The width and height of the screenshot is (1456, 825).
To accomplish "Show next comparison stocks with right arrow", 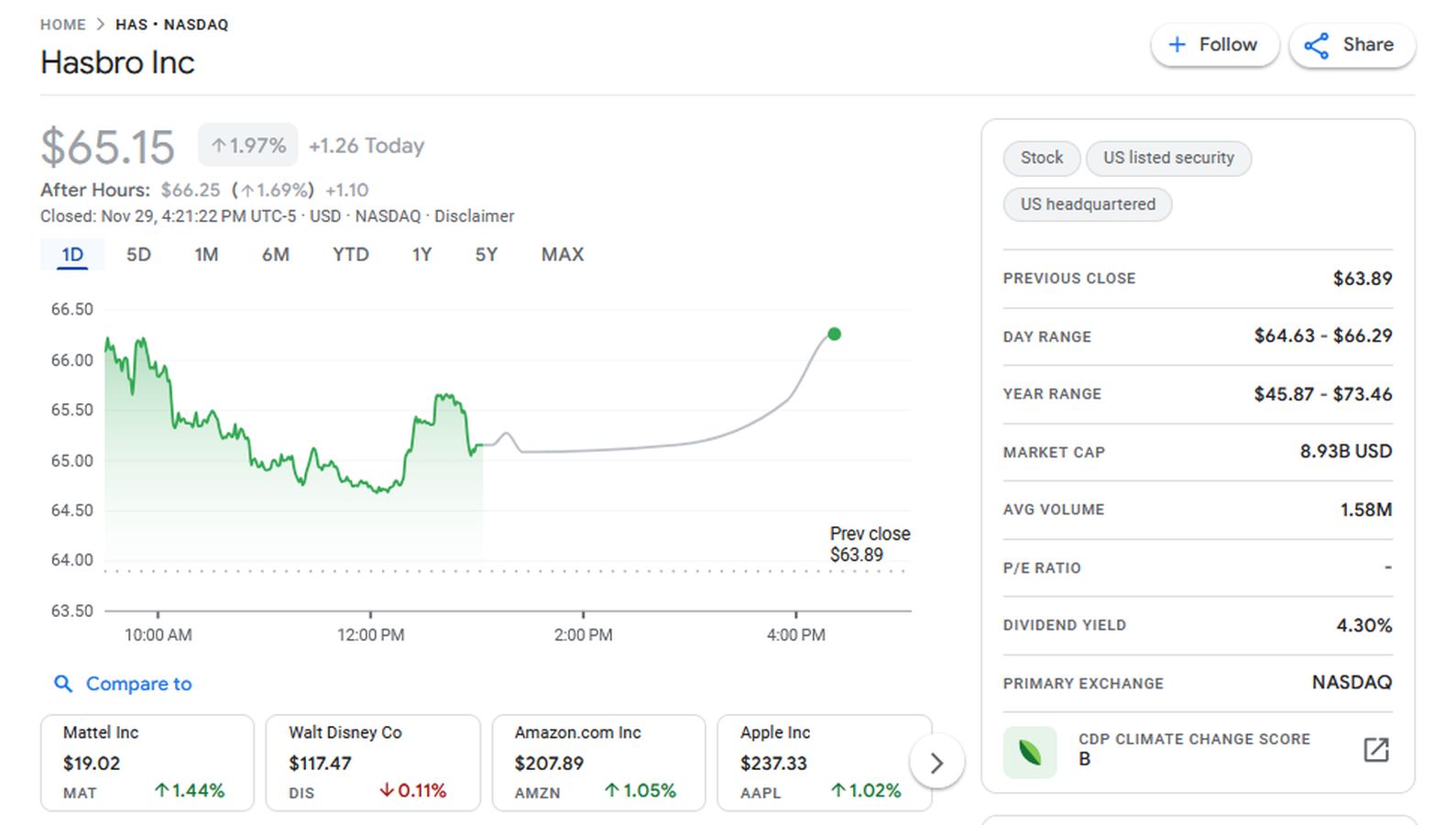I will (x=936, y=763).
